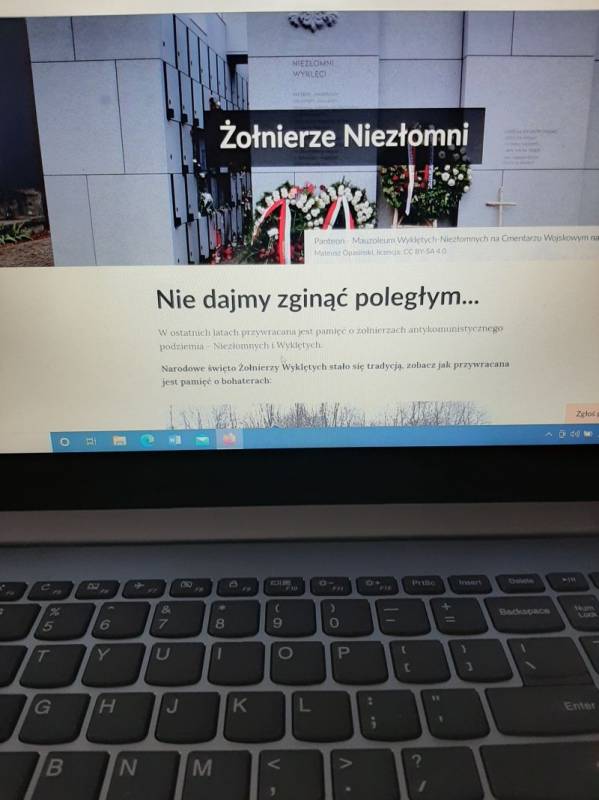This screenshot has height=800, width=599.
Task: Open Microsoft Edge from the taskbar
Action: click(147, 440)
